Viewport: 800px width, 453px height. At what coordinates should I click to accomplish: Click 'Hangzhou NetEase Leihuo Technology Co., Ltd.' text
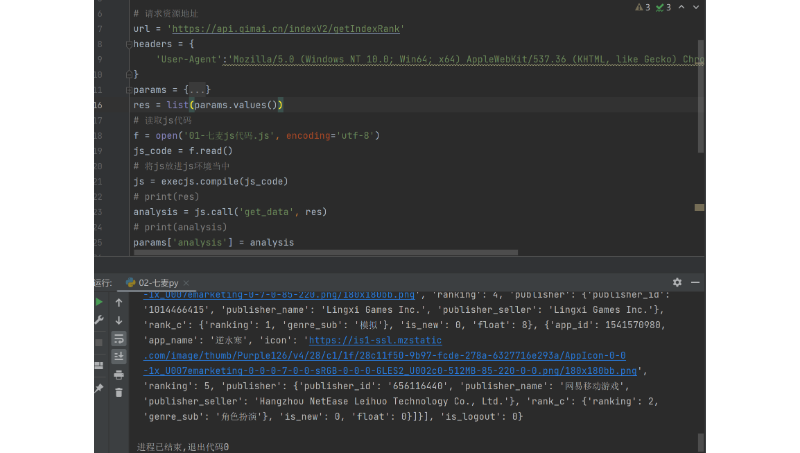[x=381, y=401]
